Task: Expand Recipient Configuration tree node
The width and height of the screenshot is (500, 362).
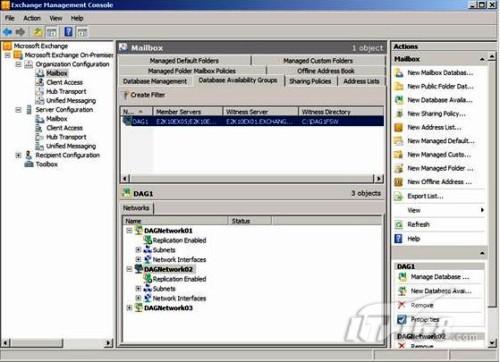Action: 18,155
